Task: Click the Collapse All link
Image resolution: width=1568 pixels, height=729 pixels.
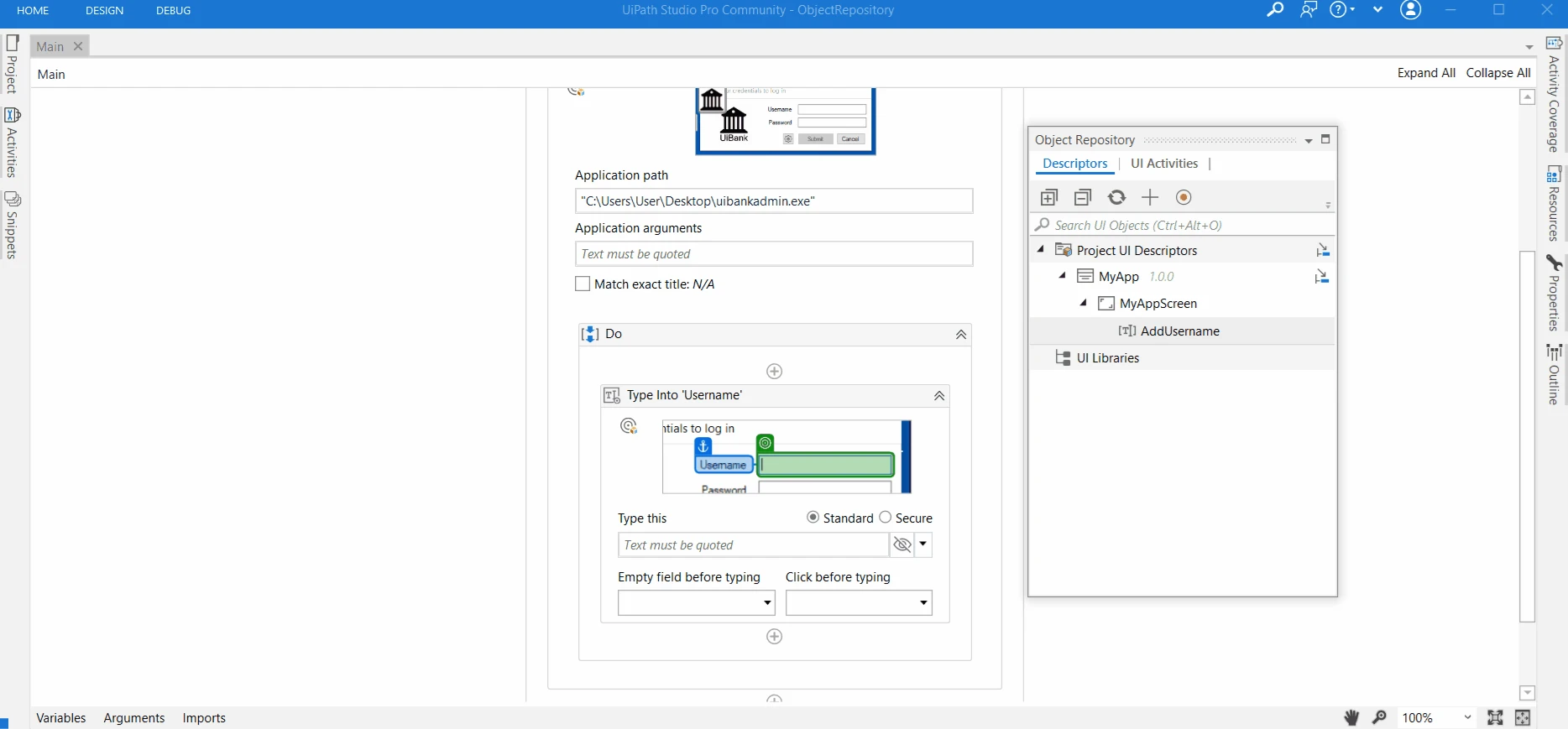Action: [1498, 73]
